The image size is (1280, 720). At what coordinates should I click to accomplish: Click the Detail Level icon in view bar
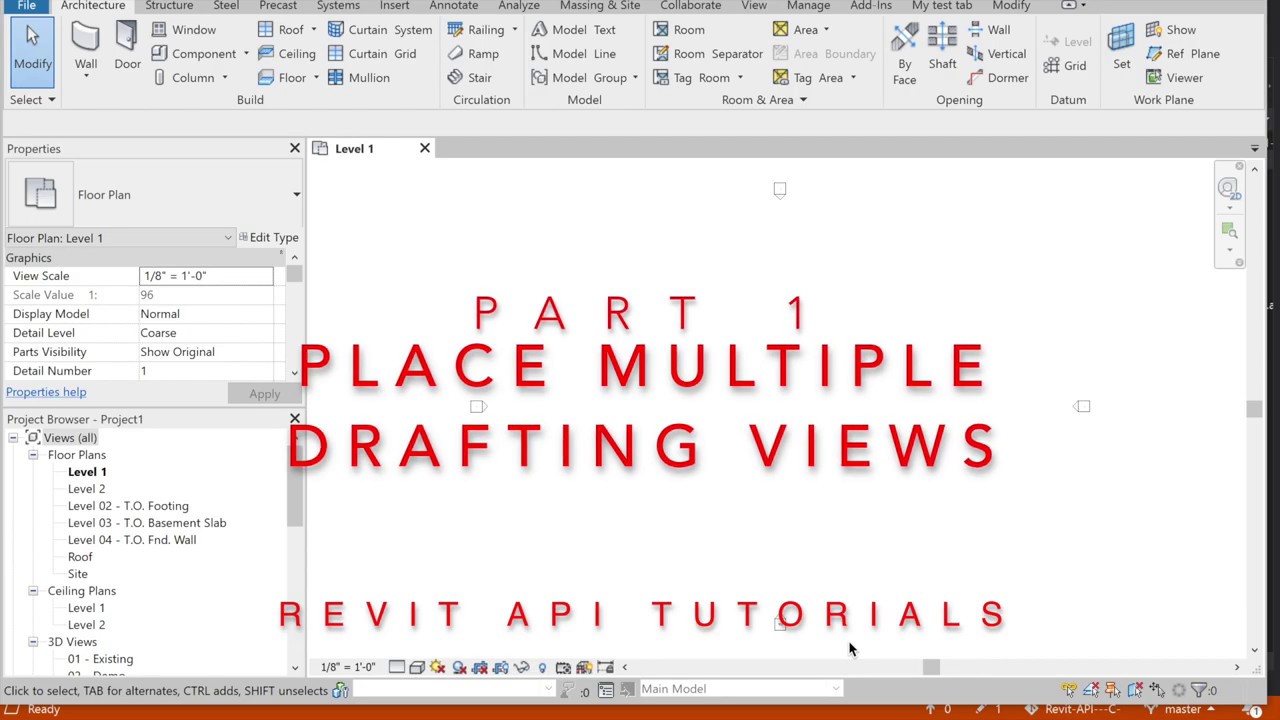coord(397,667)
